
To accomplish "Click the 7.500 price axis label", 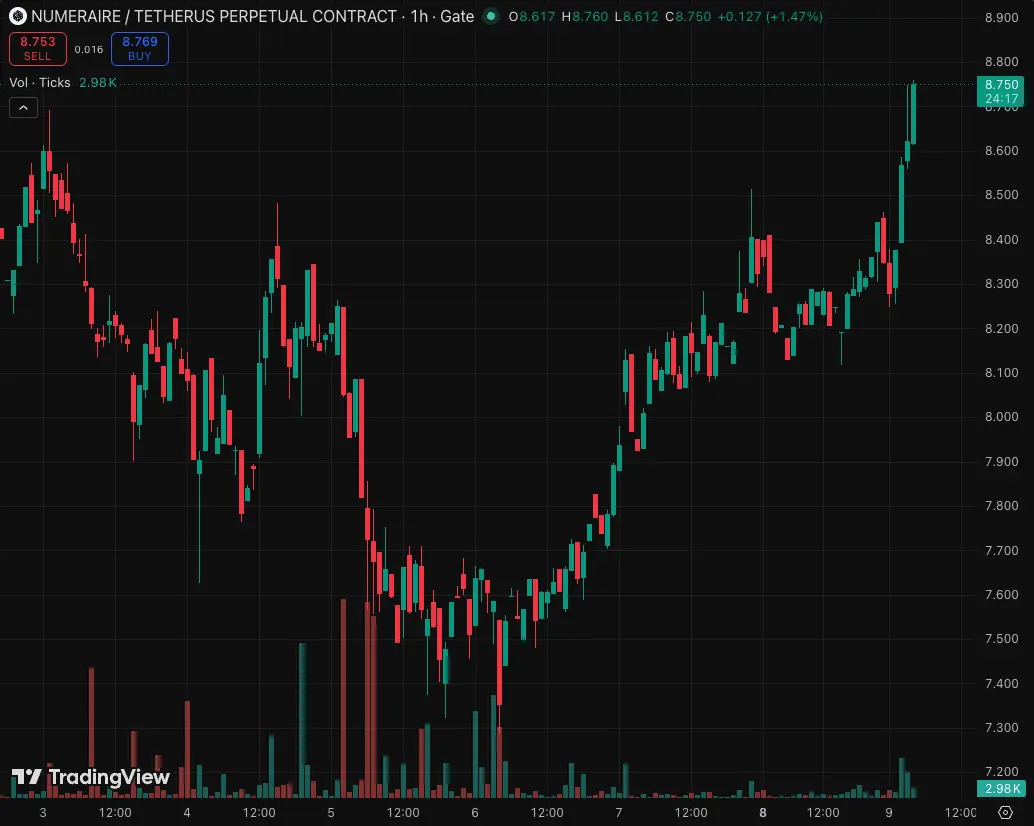I will (1001, 639).
